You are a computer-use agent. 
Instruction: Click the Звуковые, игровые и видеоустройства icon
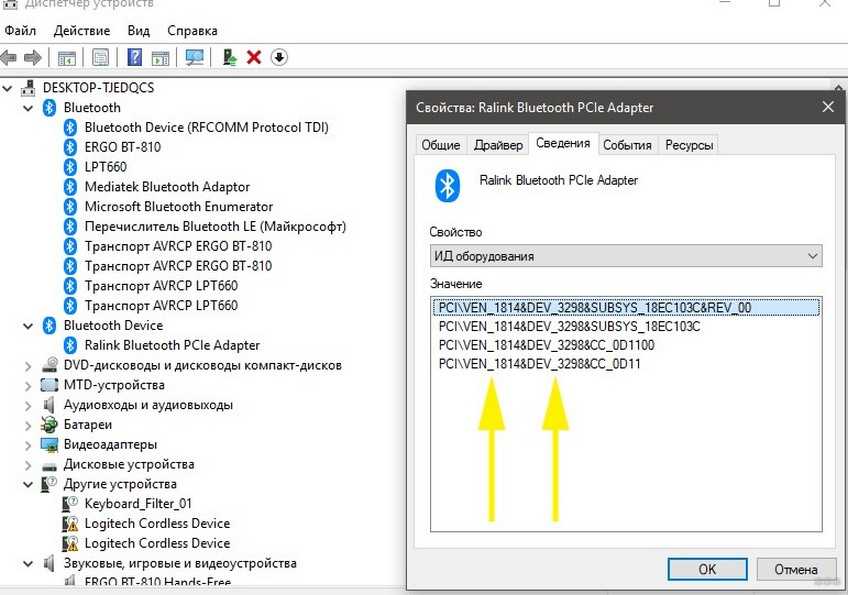(49, 564)
